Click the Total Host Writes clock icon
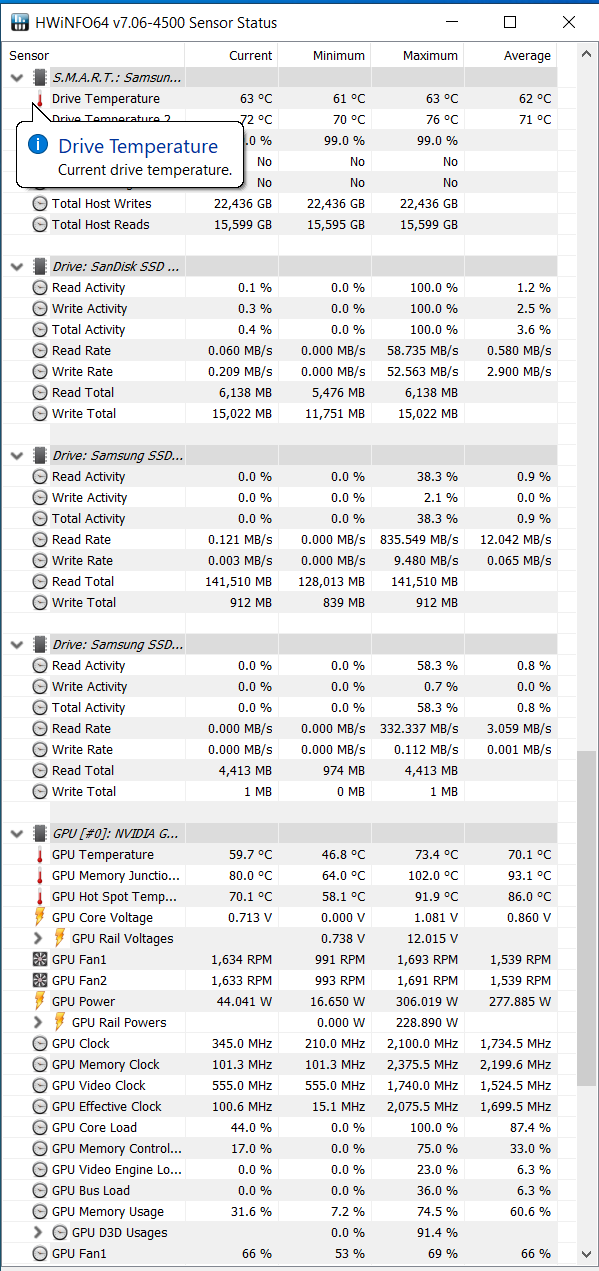This screenshot has height=1271, width=599. pyautogui.click(x=40, y=204)
